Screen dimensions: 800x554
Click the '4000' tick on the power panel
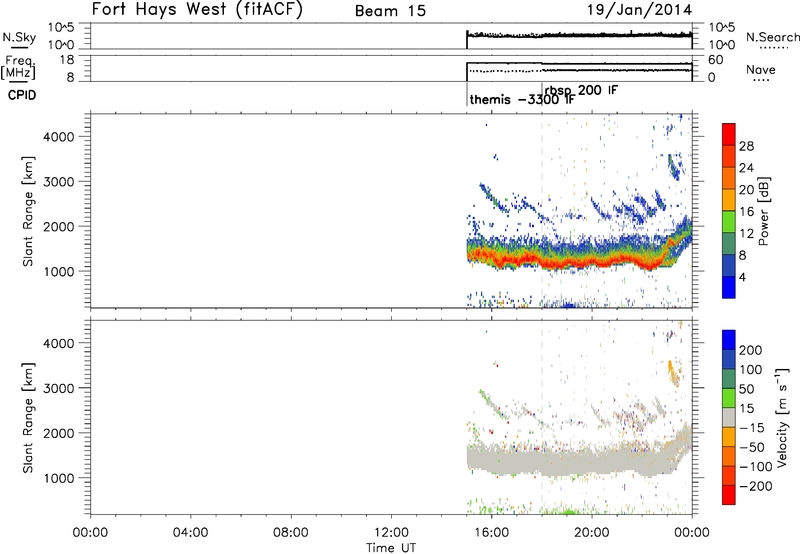tap(59, 137)
